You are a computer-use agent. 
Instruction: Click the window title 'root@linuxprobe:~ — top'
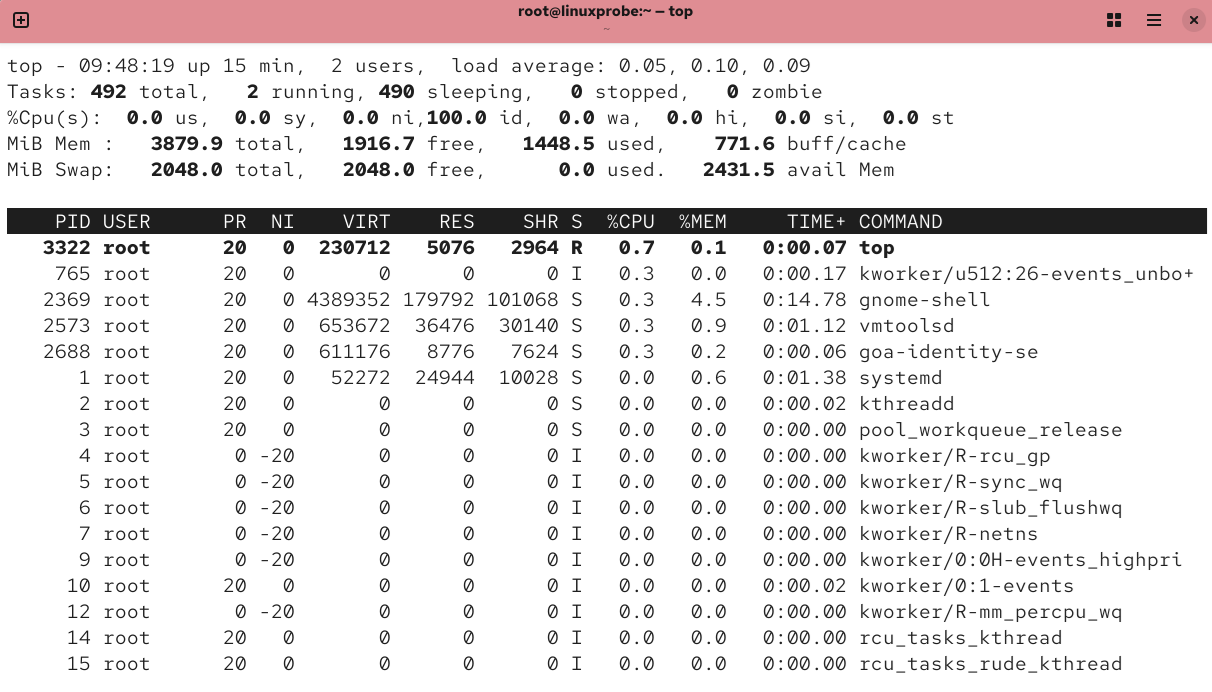click(605, 12)
